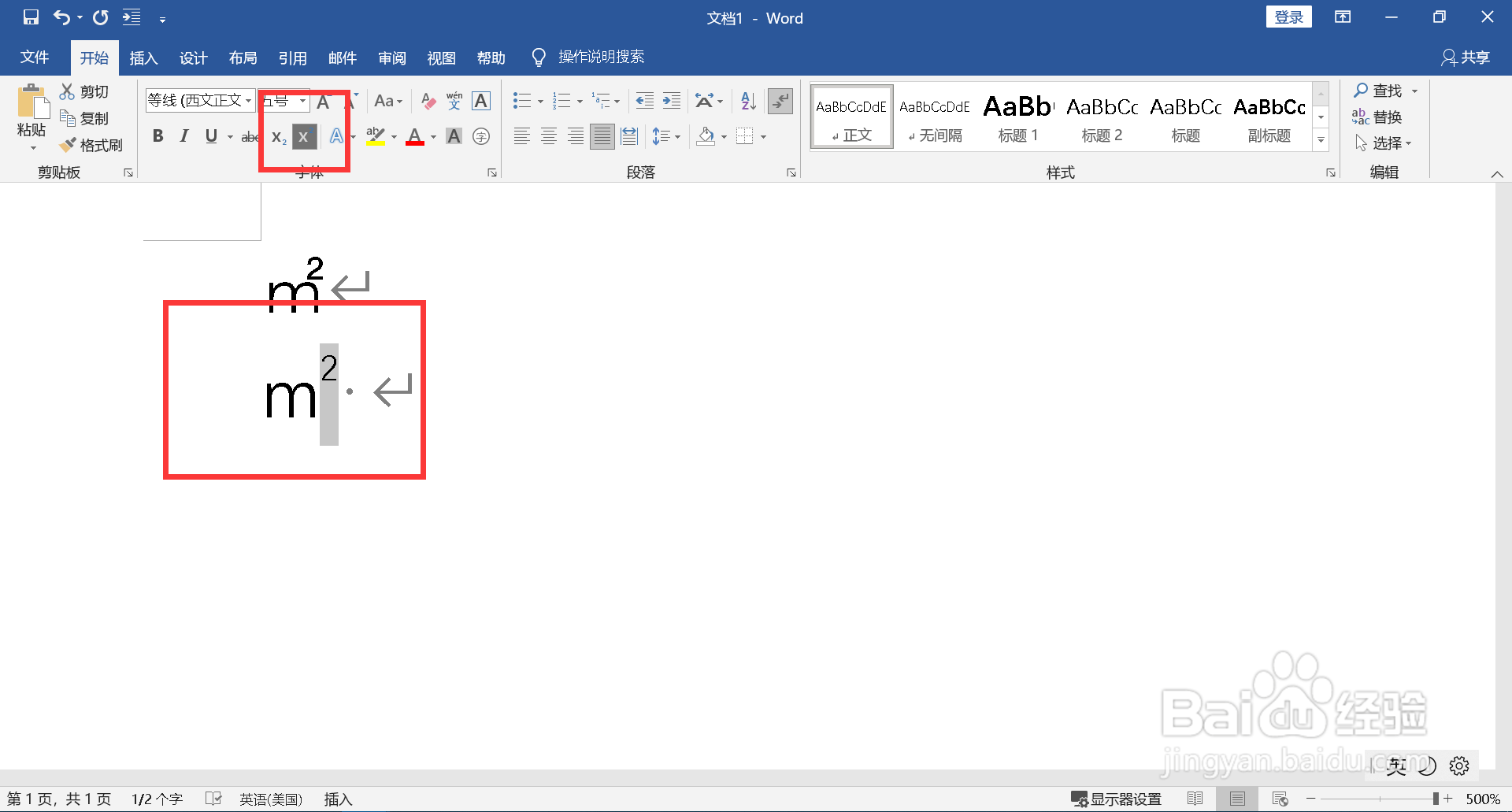Viewport: 1512px width, 812px height.
Task: Click the zoom slider handle
Action: [1436, 799]
